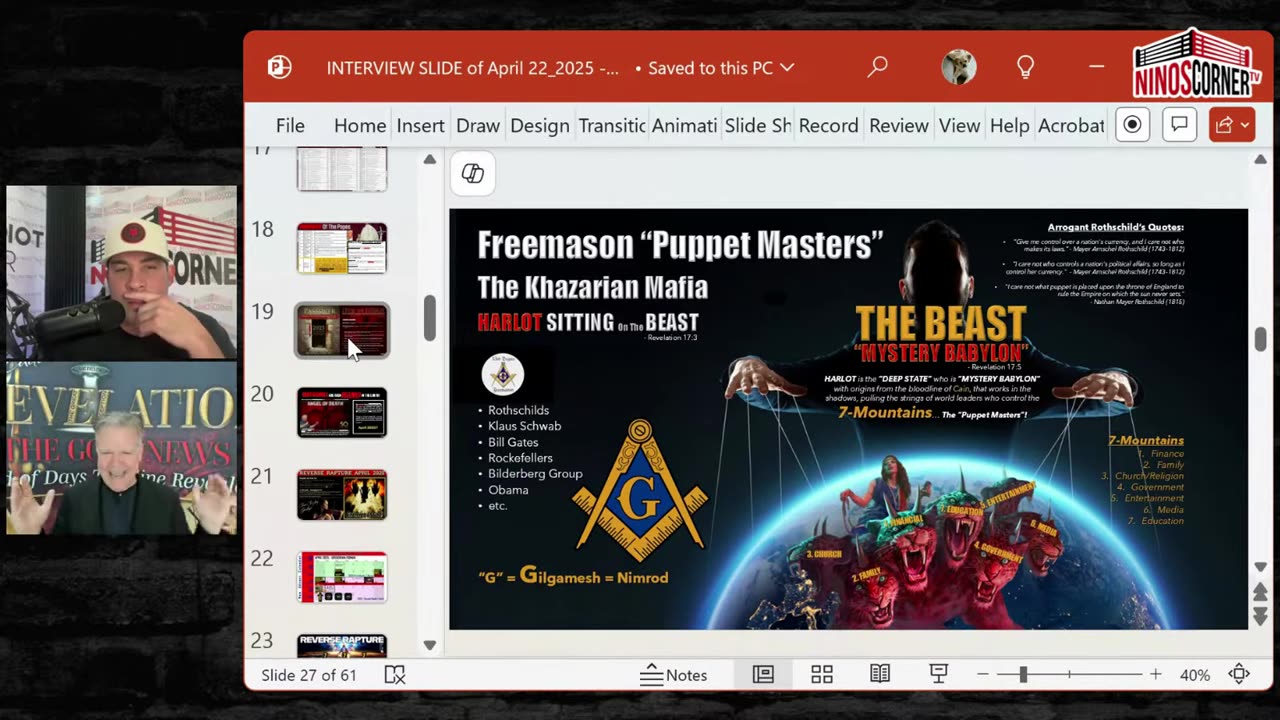Click the slide area scrollbar handle
The width and height of the screenshot is (1280, 720).
click(x=1260, y=339)
